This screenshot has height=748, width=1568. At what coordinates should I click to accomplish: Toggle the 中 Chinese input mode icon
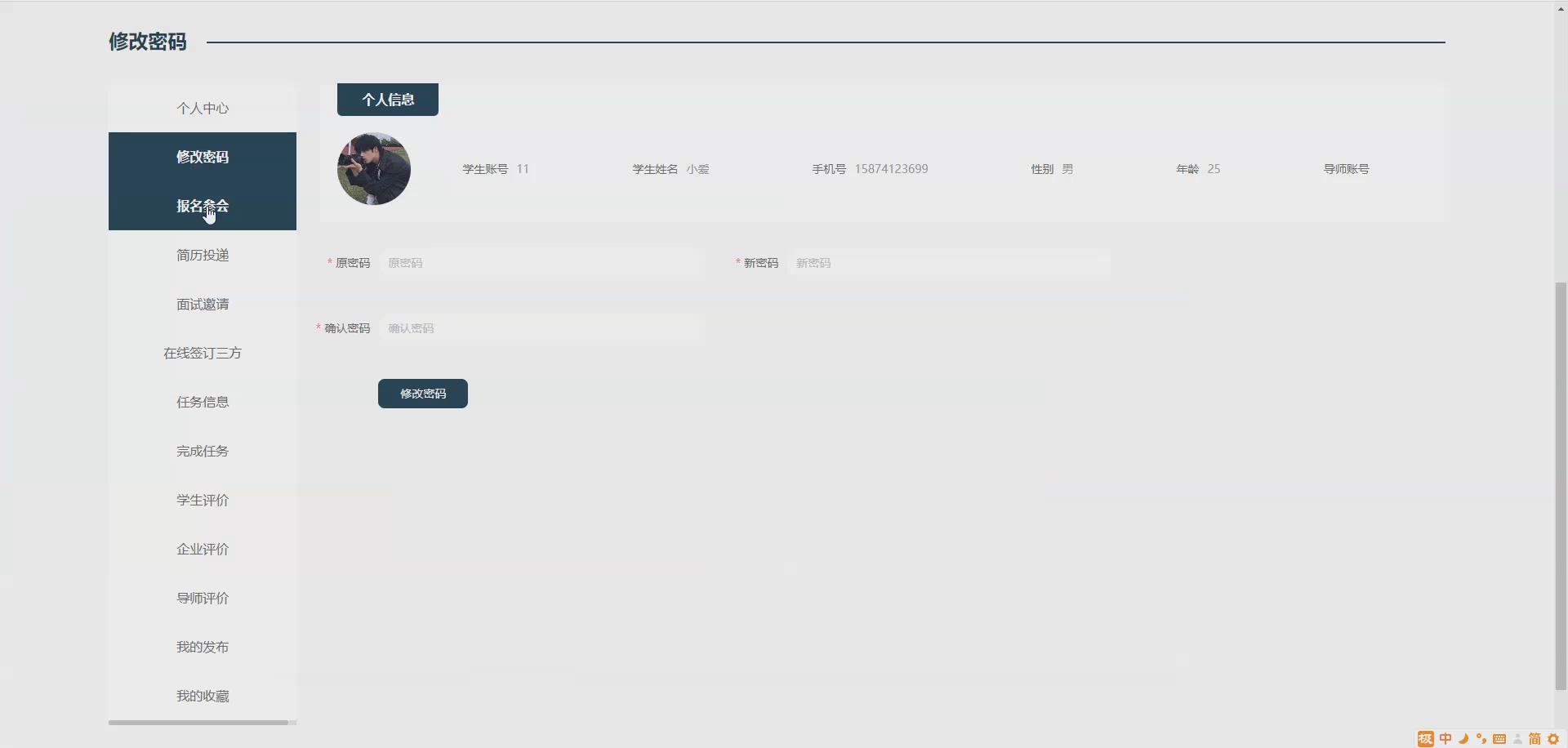tap(1445, 739)
